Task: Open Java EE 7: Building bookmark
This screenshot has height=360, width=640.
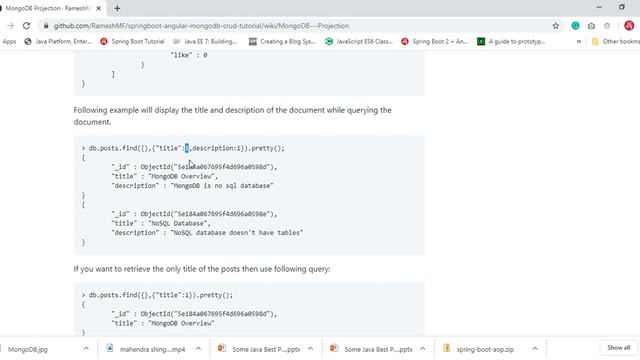Action: point(205,41)
